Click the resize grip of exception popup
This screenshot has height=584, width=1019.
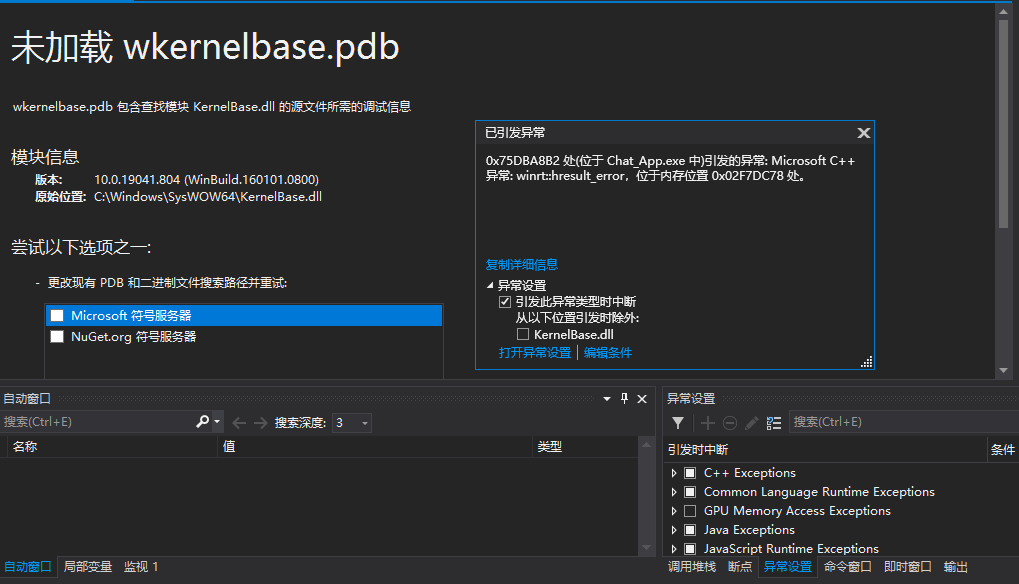pyautogui.click(x=867, y=362)
